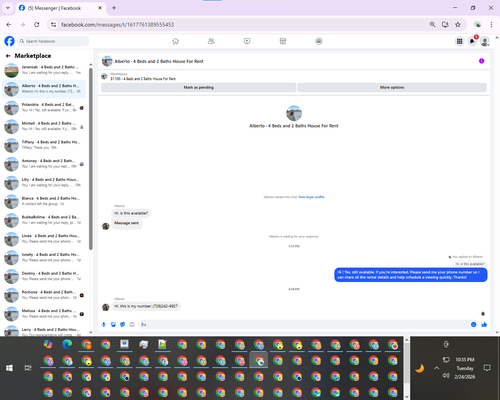Open the Tiffany conversation

[x=44, y=145]
